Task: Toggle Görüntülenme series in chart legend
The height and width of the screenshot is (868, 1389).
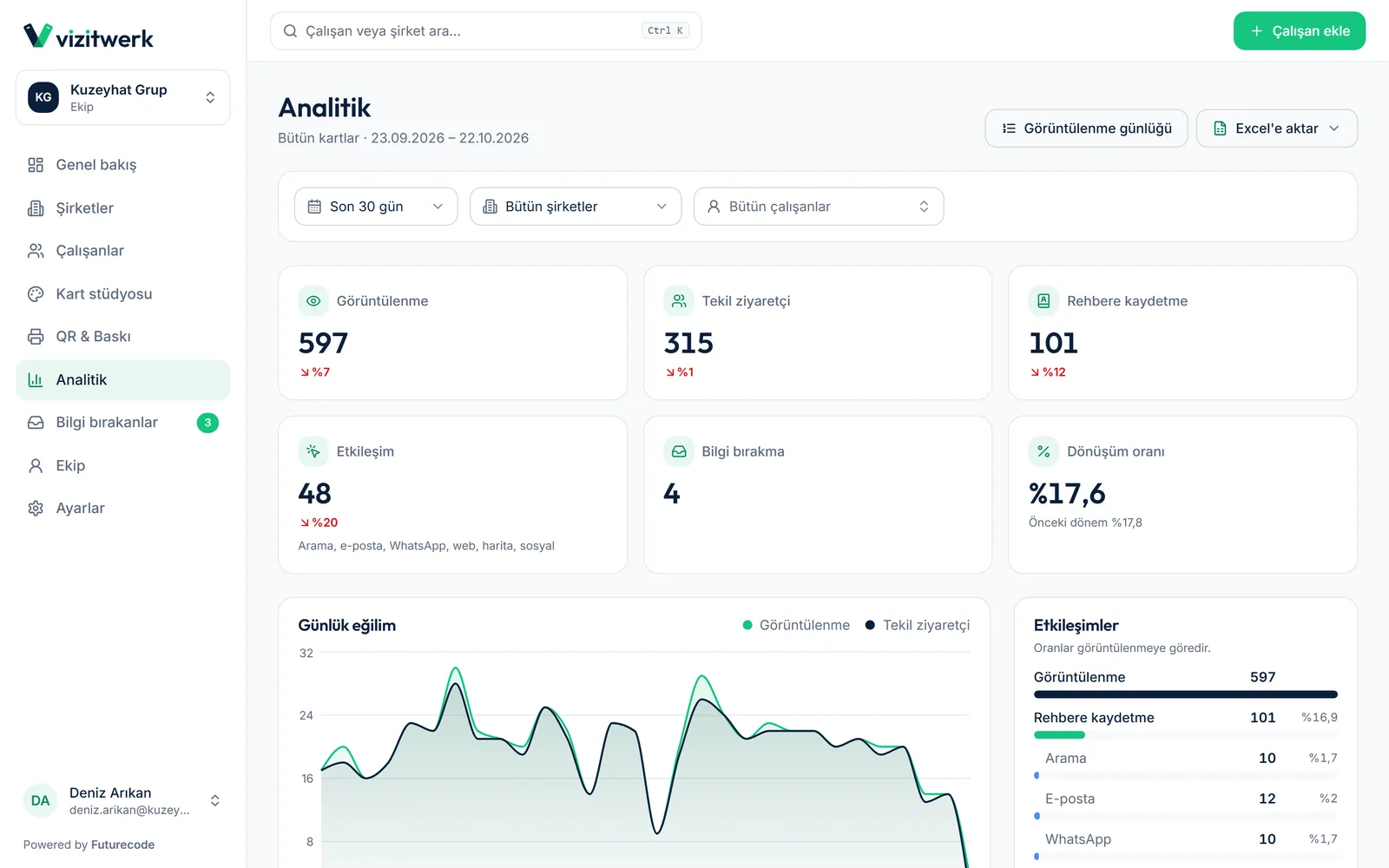Action: tap(796, 625)
